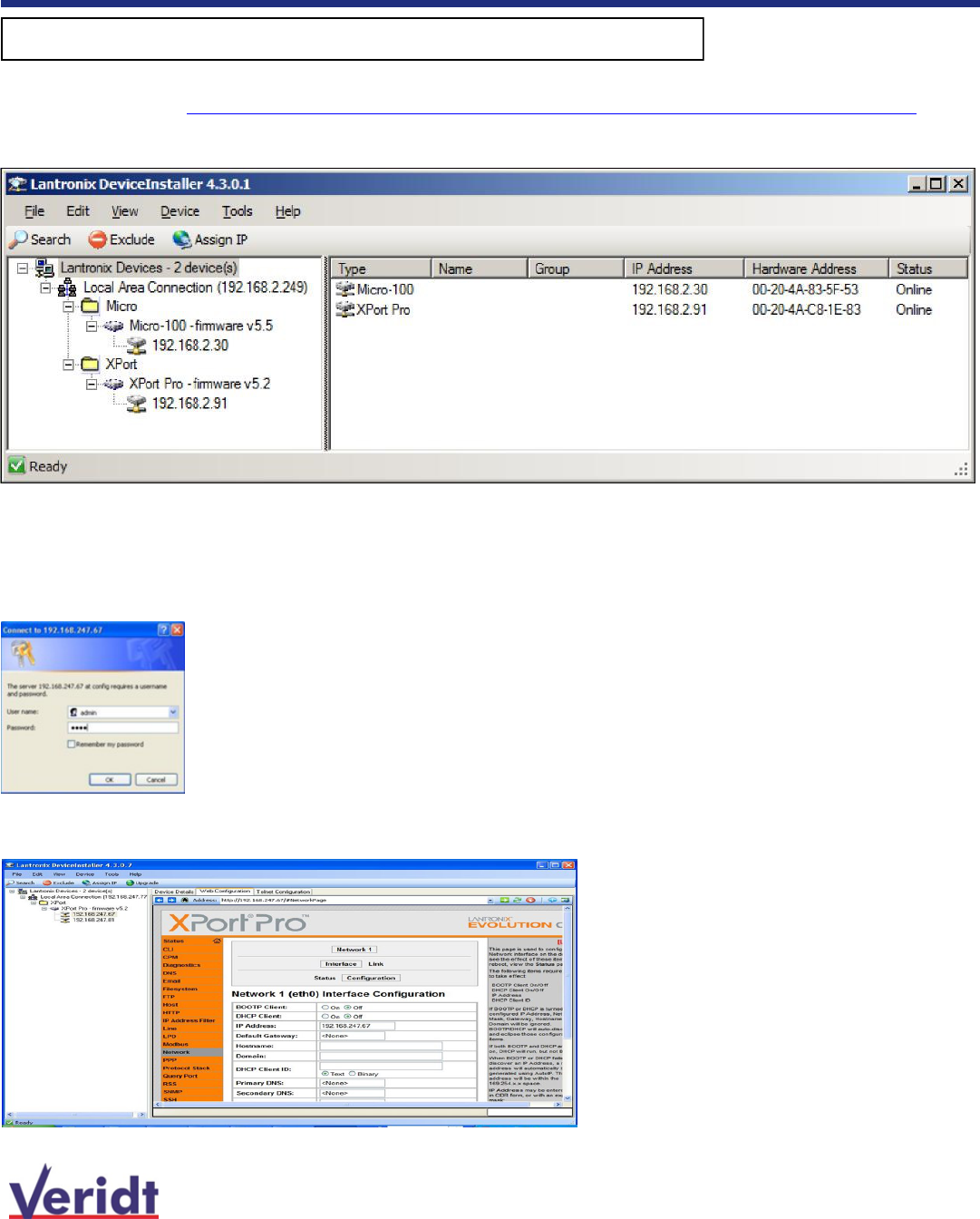The height and width of the screenshot is (1219, 980).
Task: Click device icon beside XPort Pro - firmware v5.2 in 4.3.0.1 tree
Action: (x=113, y=384)
